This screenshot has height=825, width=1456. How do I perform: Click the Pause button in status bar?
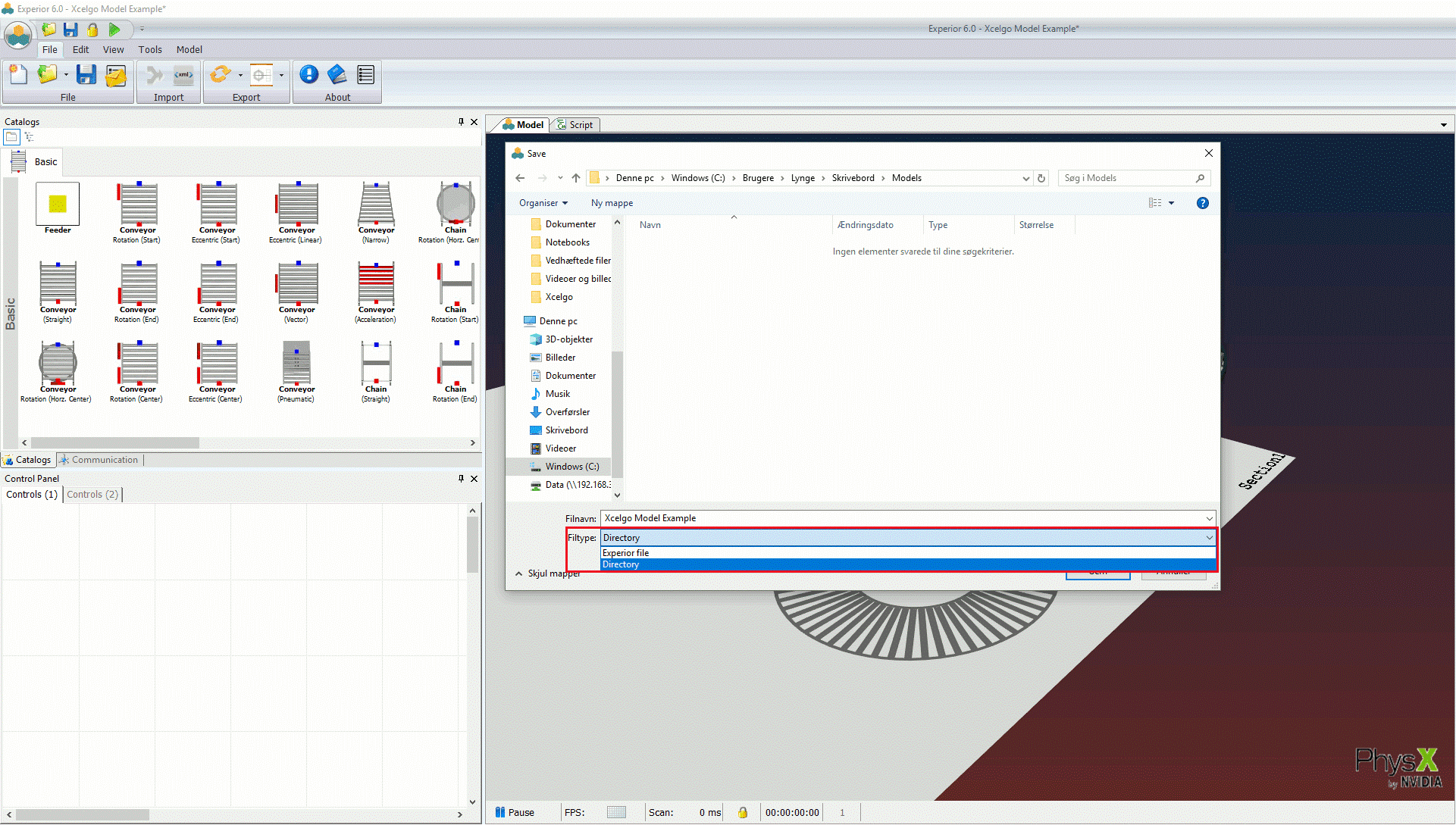(515, 812)
